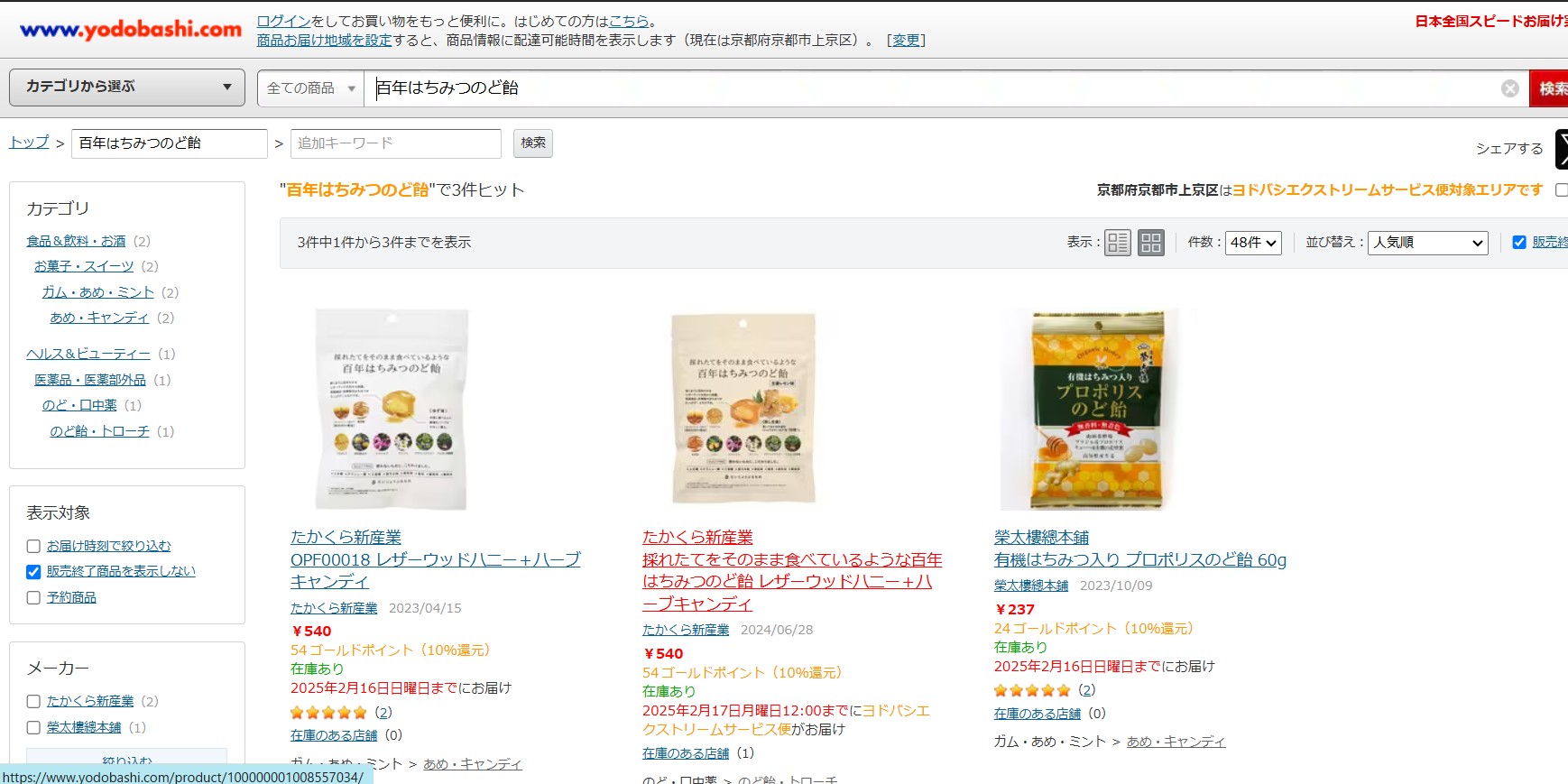The image size is (1568, 784).
Task: Select あめ・キャンディ in the category sidebar
Action: 99,318
